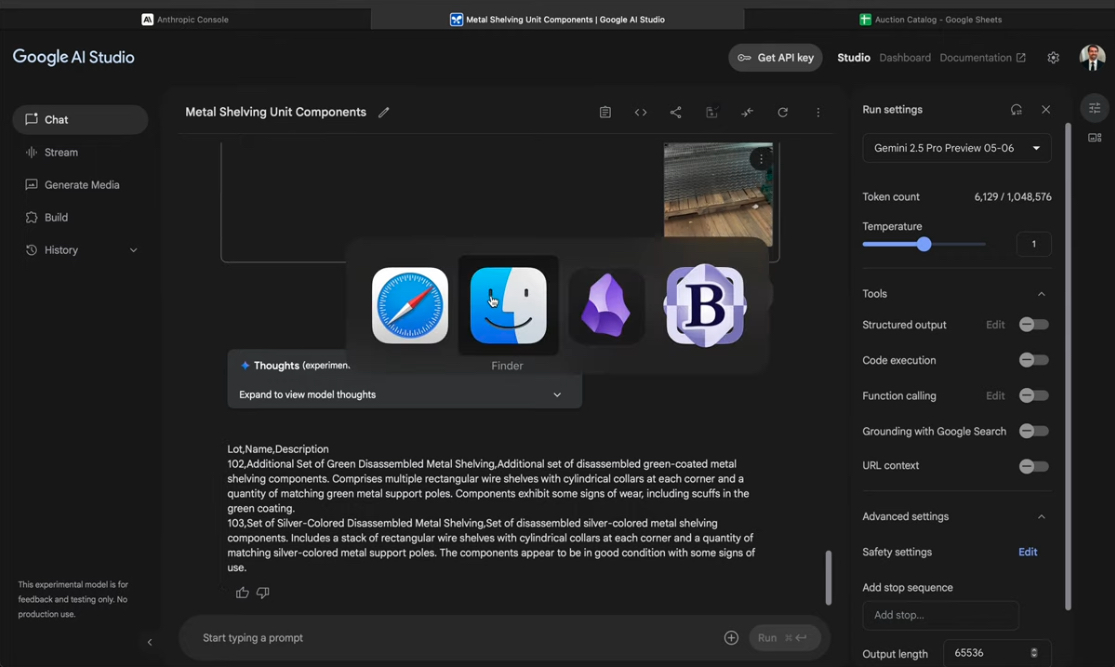Click the thumbs down feedback icon

tap(263, 593)
